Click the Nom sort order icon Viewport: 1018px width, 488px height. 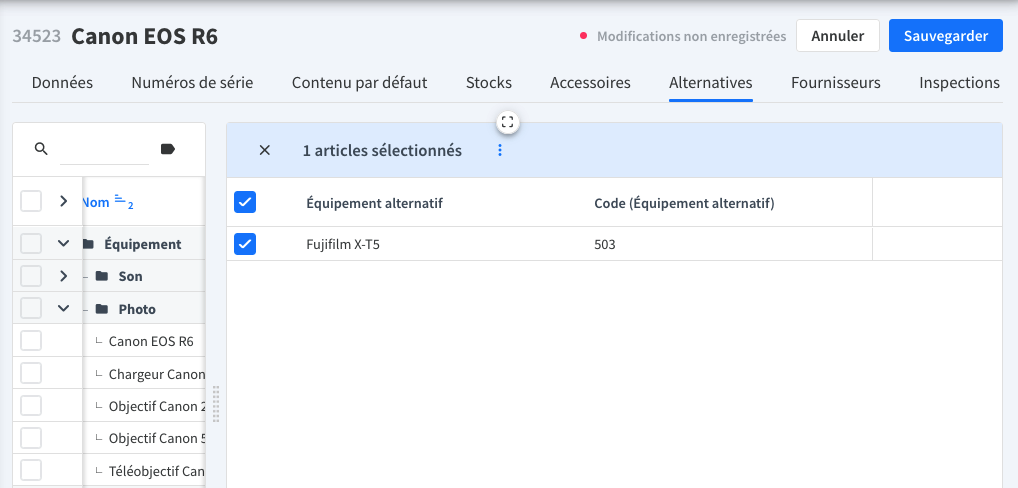point(120,199)
